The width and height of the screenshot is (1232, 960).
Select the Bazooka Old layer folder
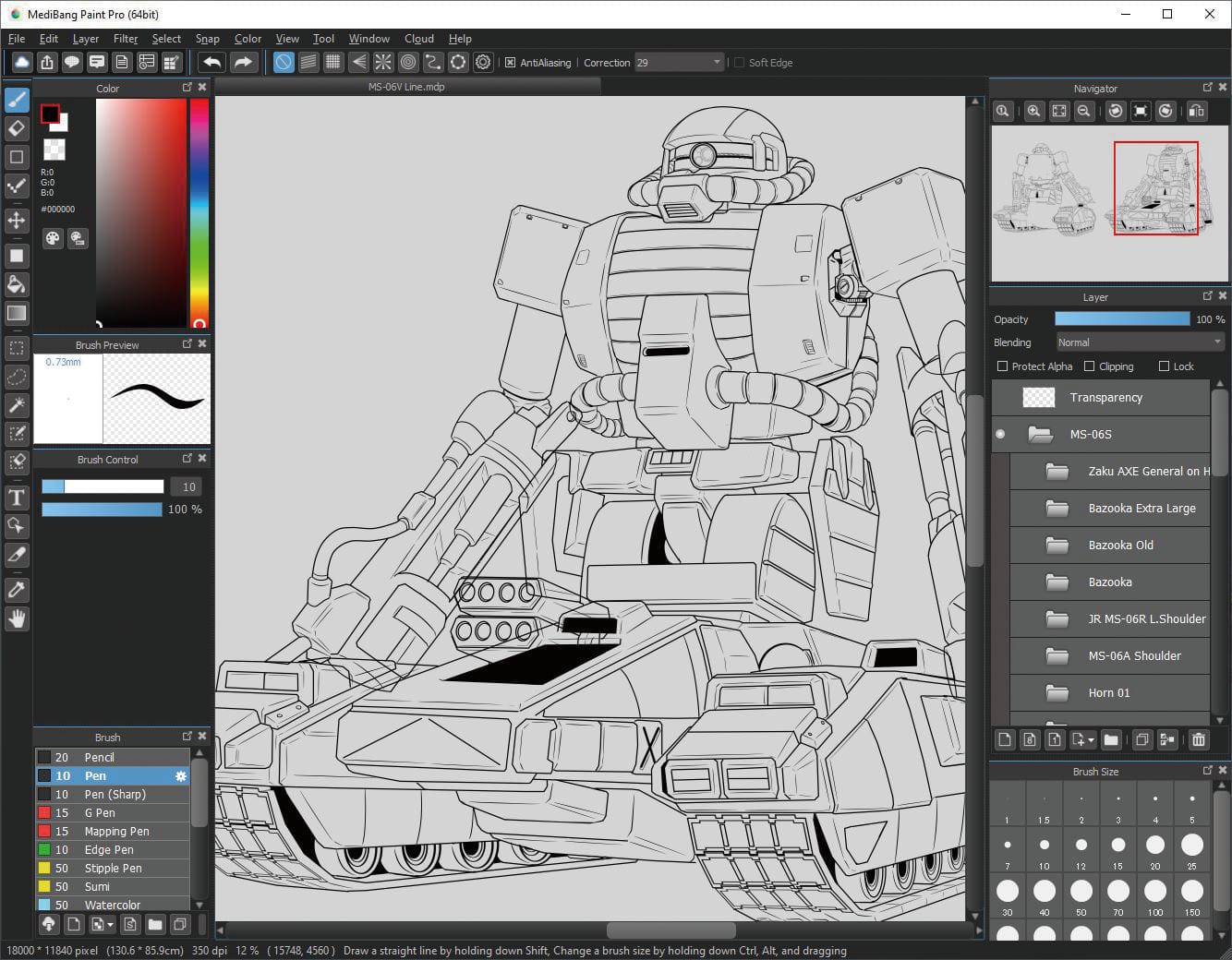point(1120,546)
